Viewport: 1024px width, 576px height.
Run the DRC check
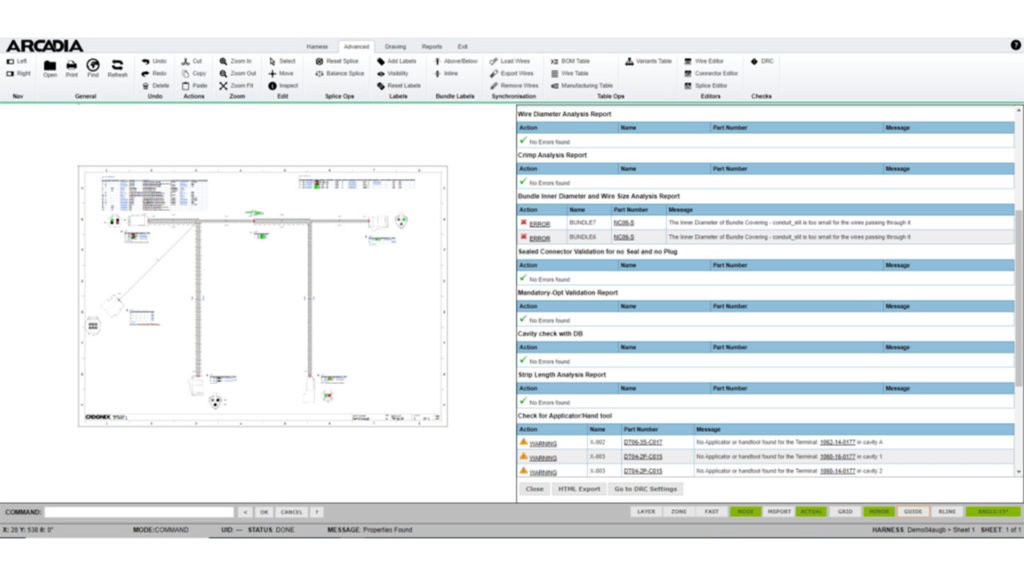762,61
